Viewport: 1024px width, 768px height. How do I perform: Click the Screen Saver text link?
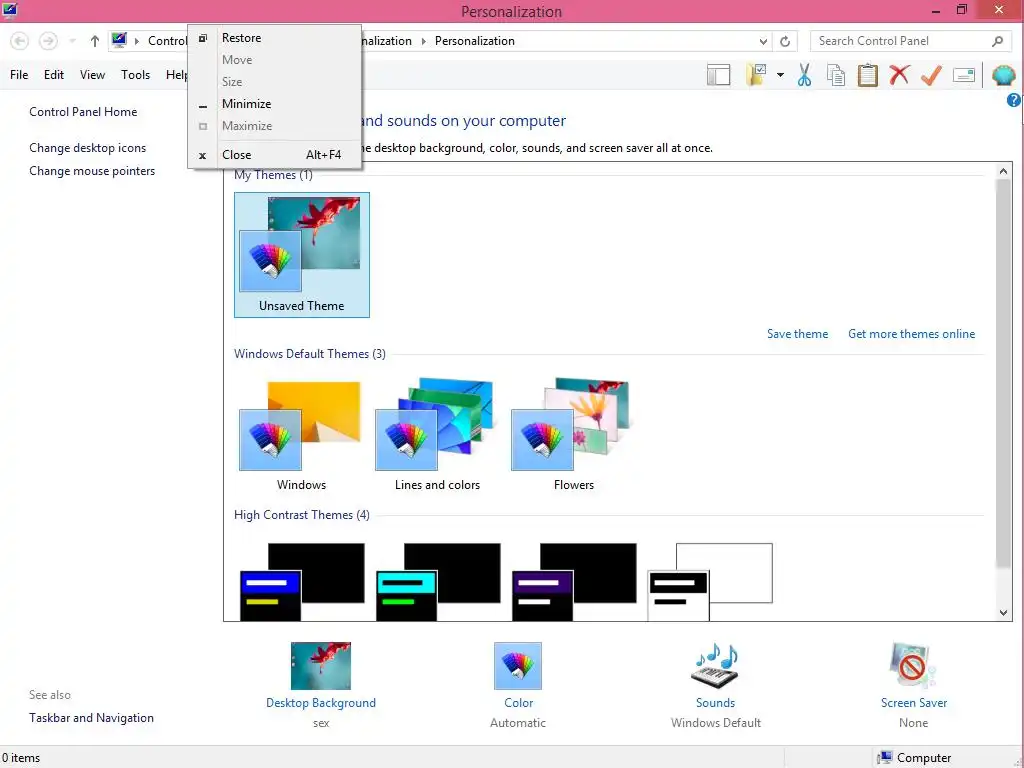tap(914, 703)
